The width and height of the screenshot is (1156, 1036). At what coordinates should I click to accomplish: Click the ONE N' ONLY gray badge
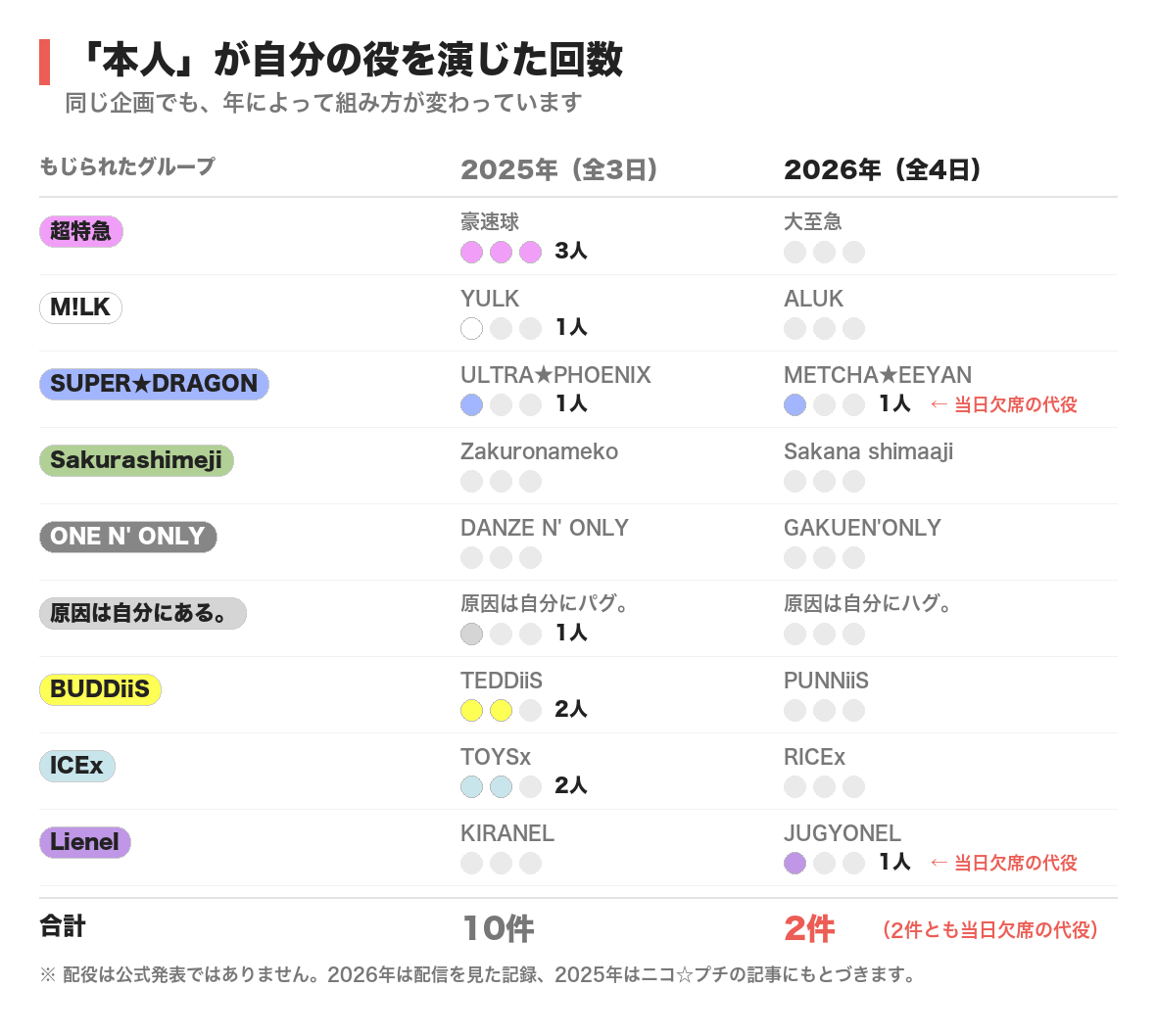pyautogui.click(x=128, y=537)
